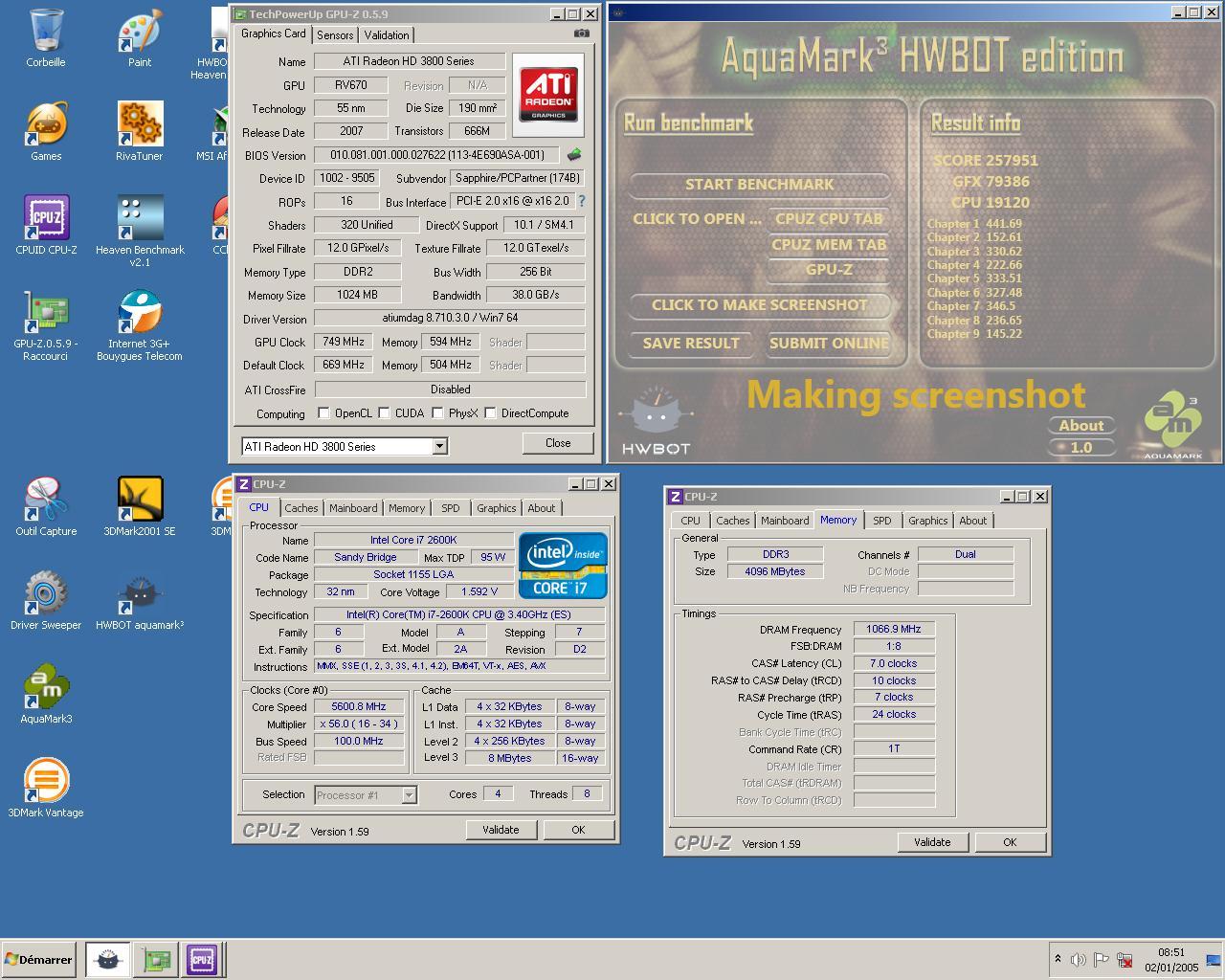Click the GPU-Z camera screenshot icon

[582, 33]
